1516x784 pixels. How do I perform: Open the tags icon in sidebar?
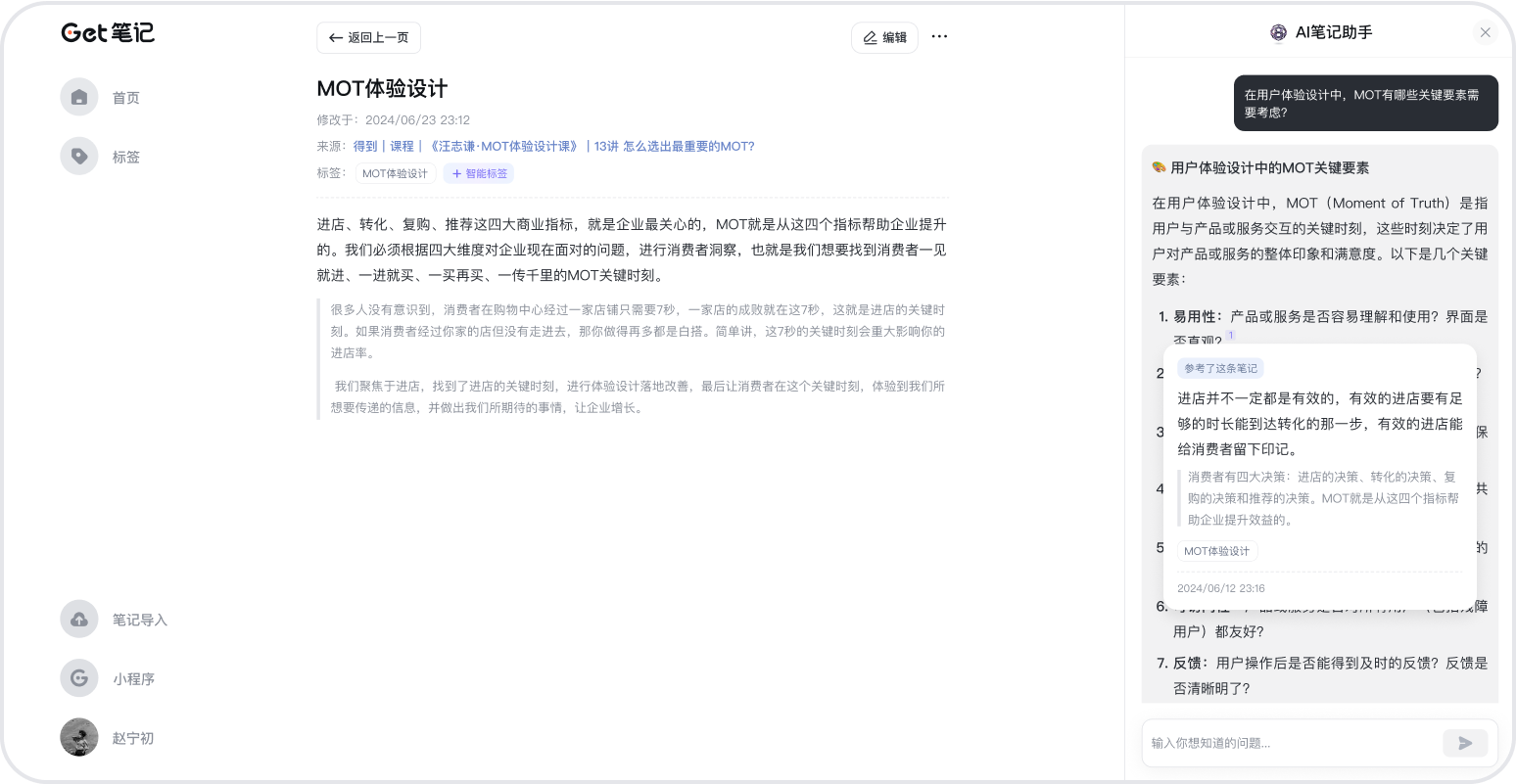[79, 156]
